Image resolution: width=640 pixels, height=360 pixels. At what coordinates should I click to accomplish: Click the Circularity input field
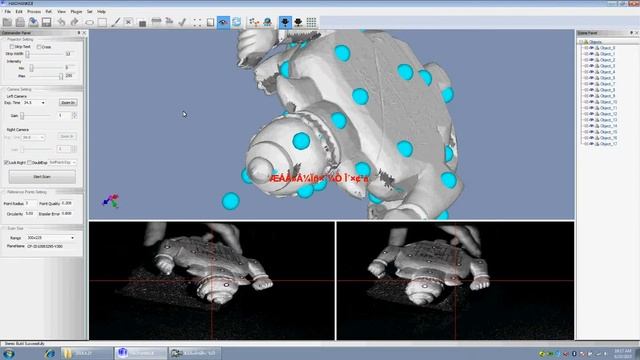pos(30,213)
